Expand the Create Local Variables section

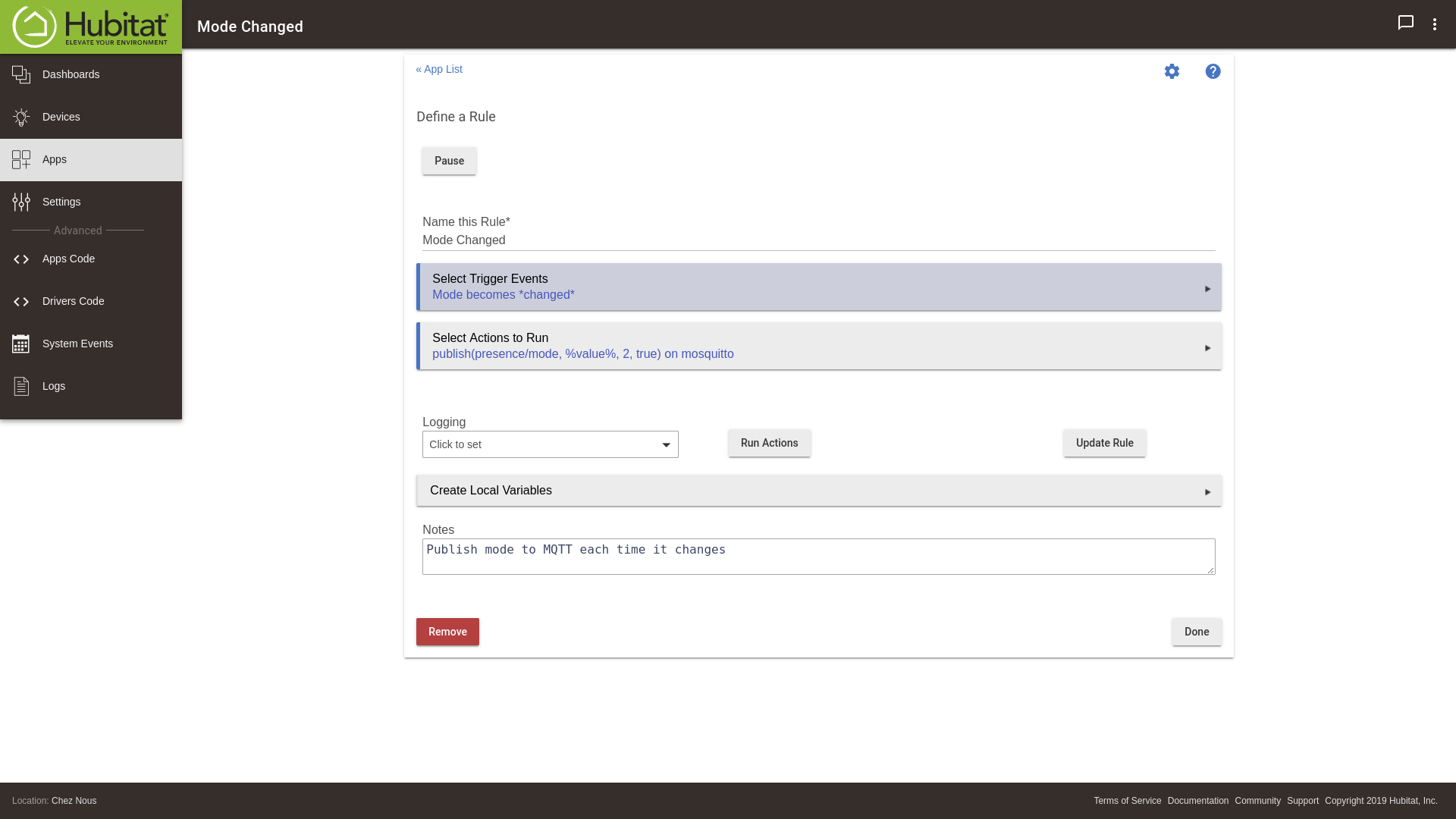[x=818, y=491]
